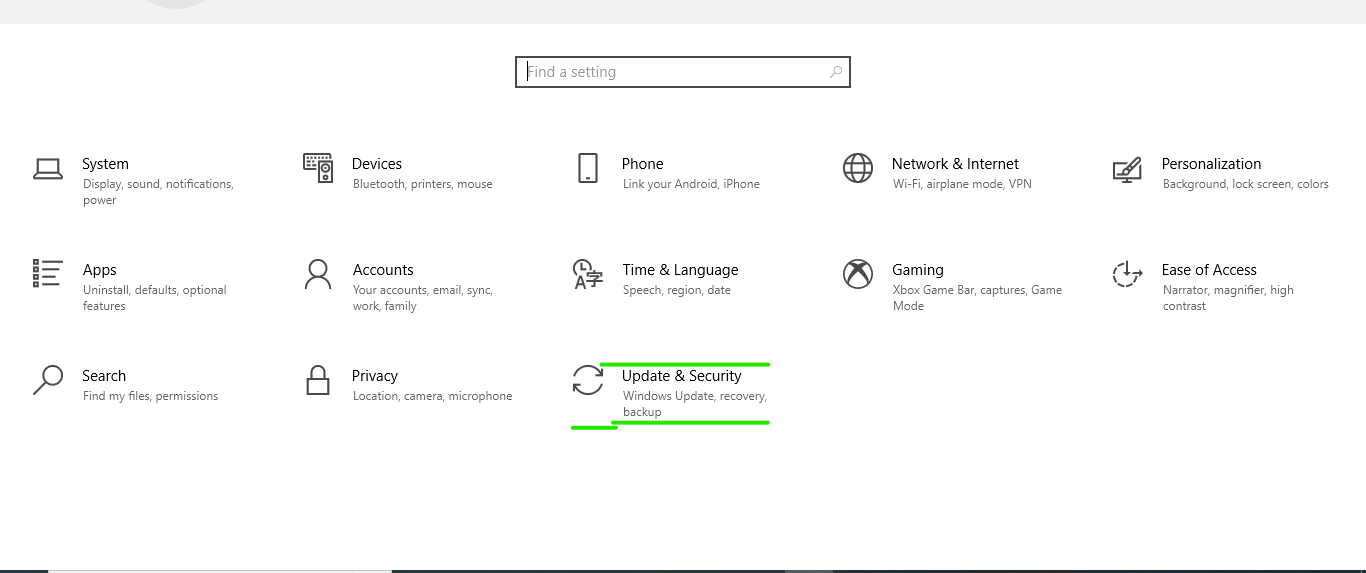The width and height of the screenshot is (1366, 573).
Task: Open the Search settings title
Action: (x=104, y=376)
